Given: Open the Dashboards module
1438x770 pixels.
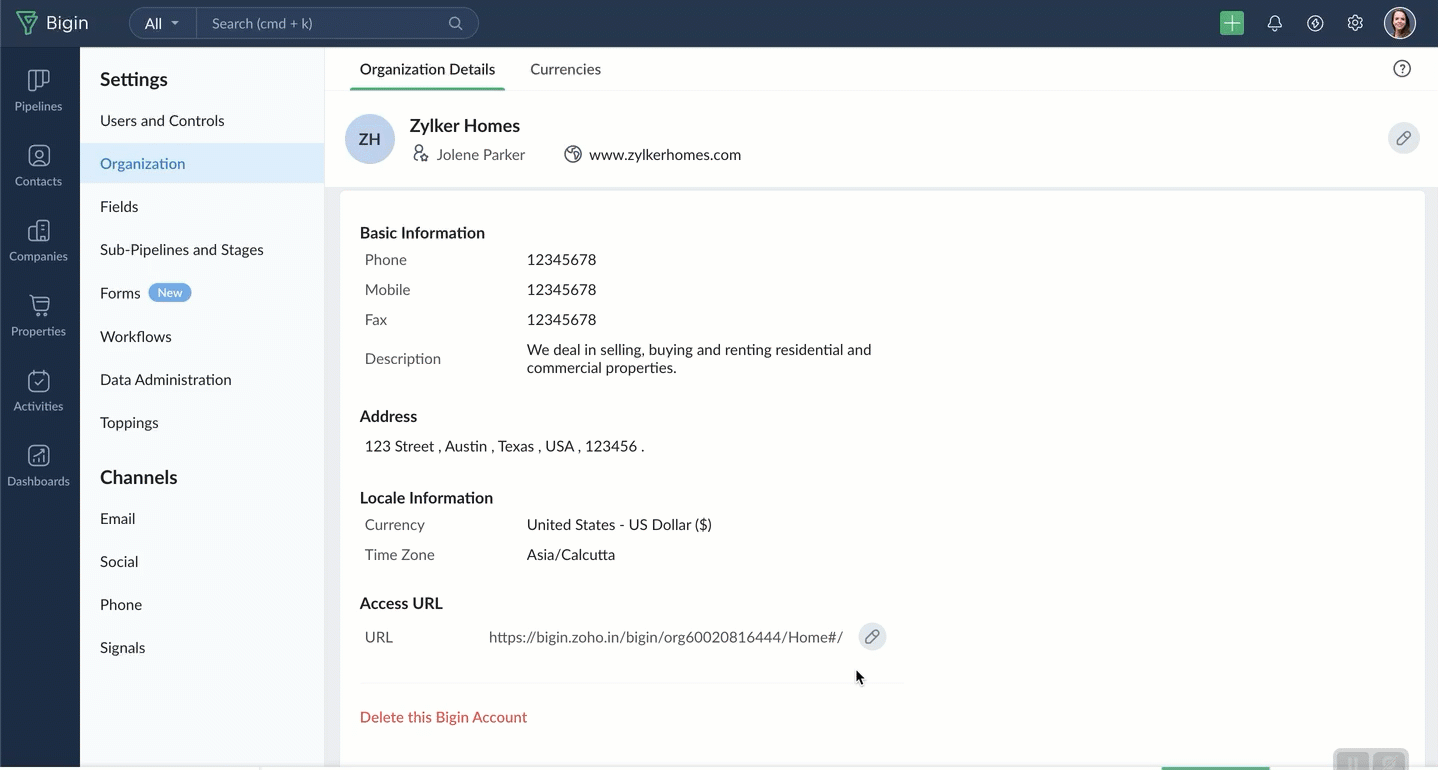Looking at the screenshot, I should [39, 465].
